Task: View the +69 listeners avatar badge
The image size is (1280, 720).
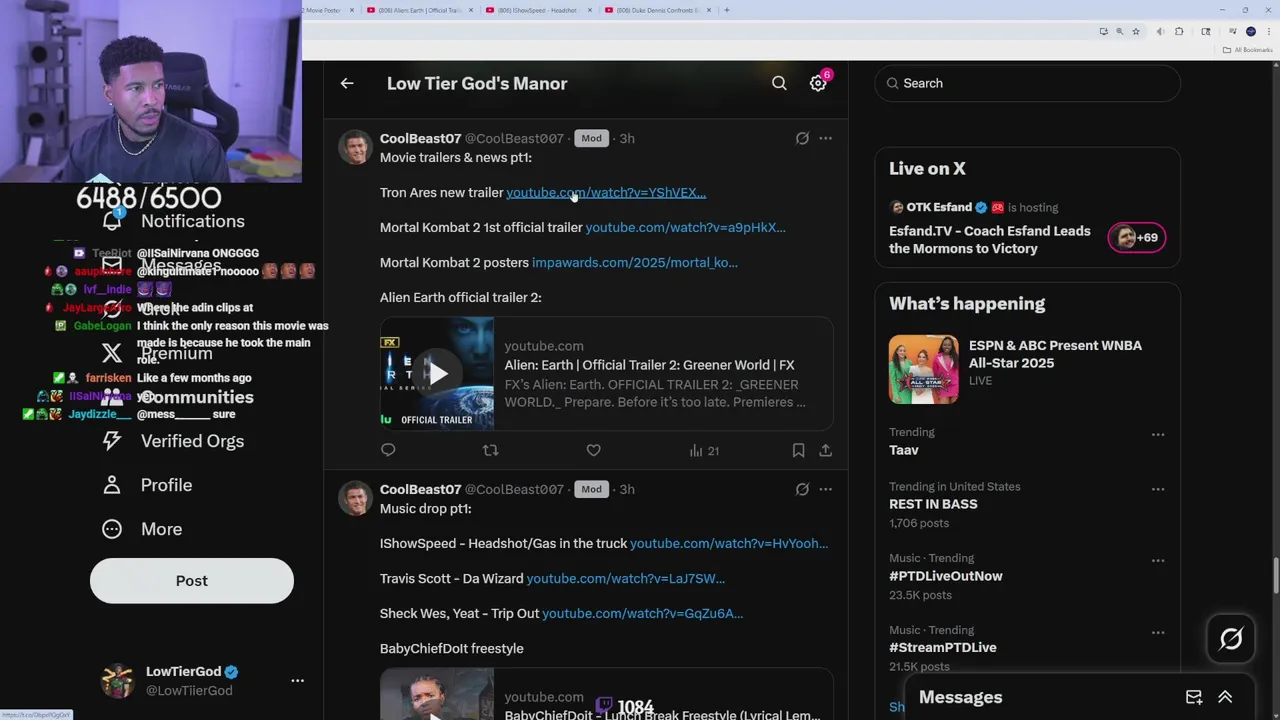Action: tap(1136, 237)
